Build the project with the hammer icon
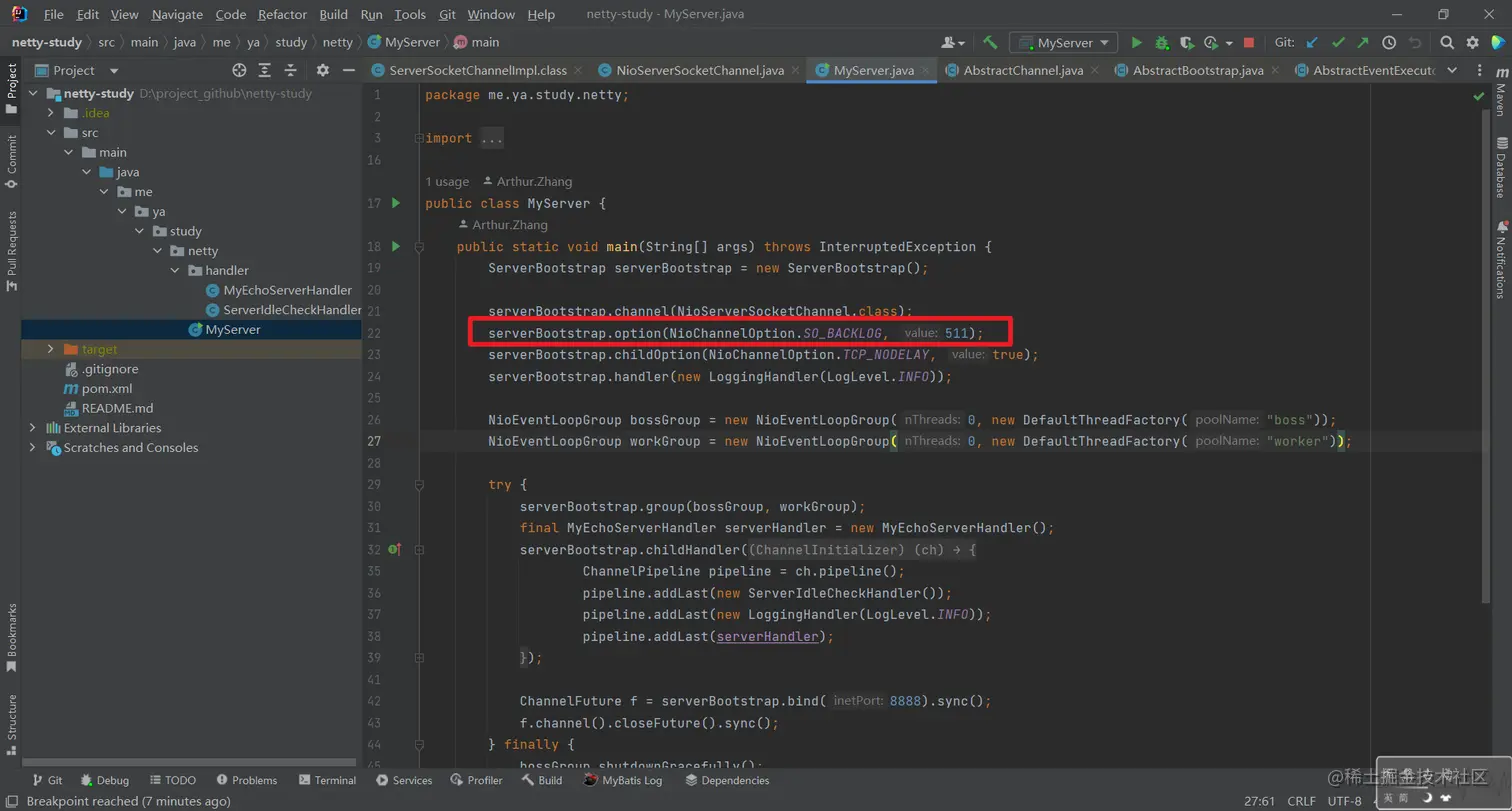The height and width of the screenshot is (811, 1512). pyautogui.click(x=990, y=43)
